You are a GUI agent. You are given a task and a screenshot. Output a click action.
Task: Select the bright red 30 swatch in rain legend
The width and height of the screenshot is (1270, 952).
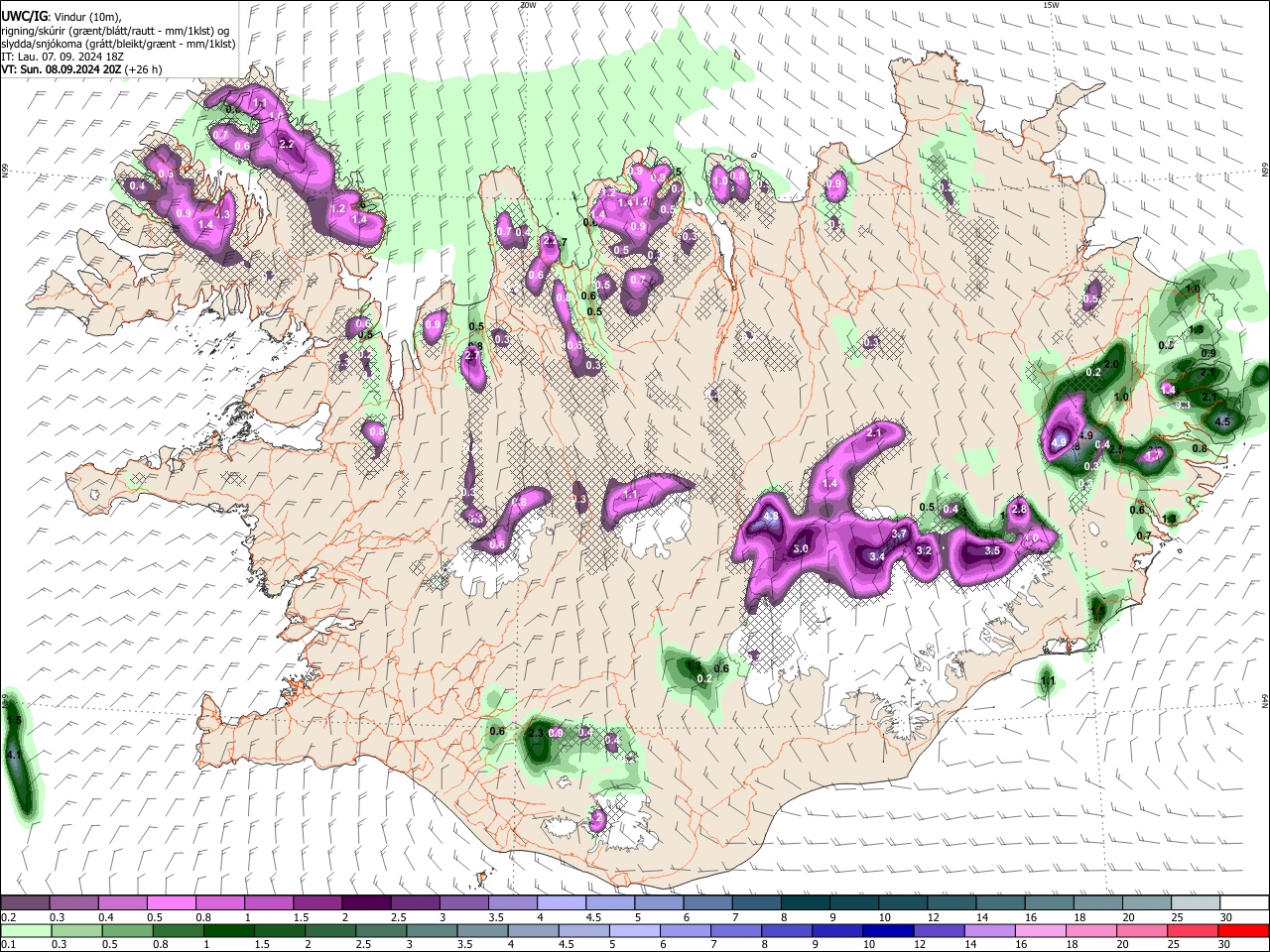pos(1244,930)
